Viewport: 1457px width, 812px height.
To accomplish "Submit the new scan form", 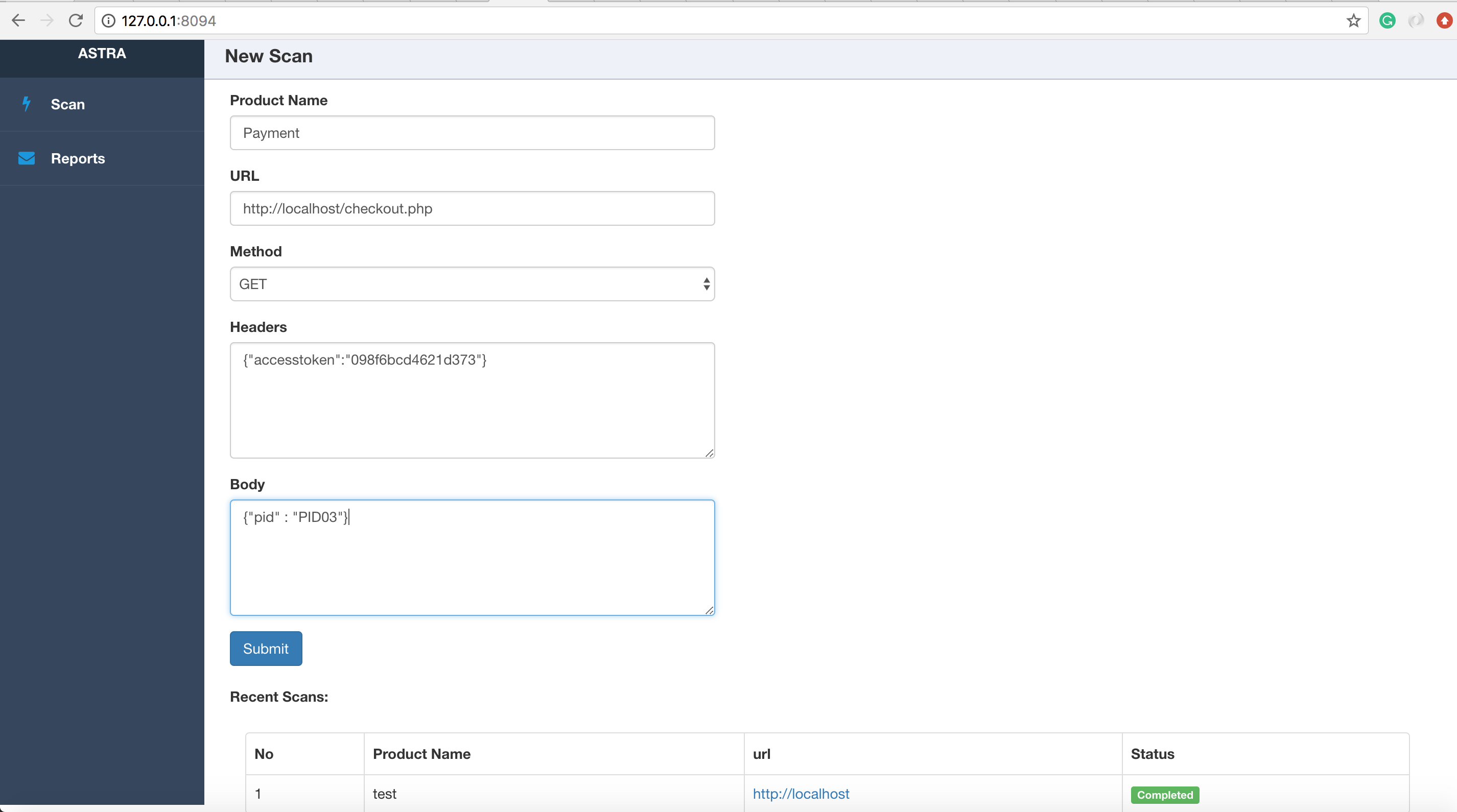I will click(x=266, y=649).
